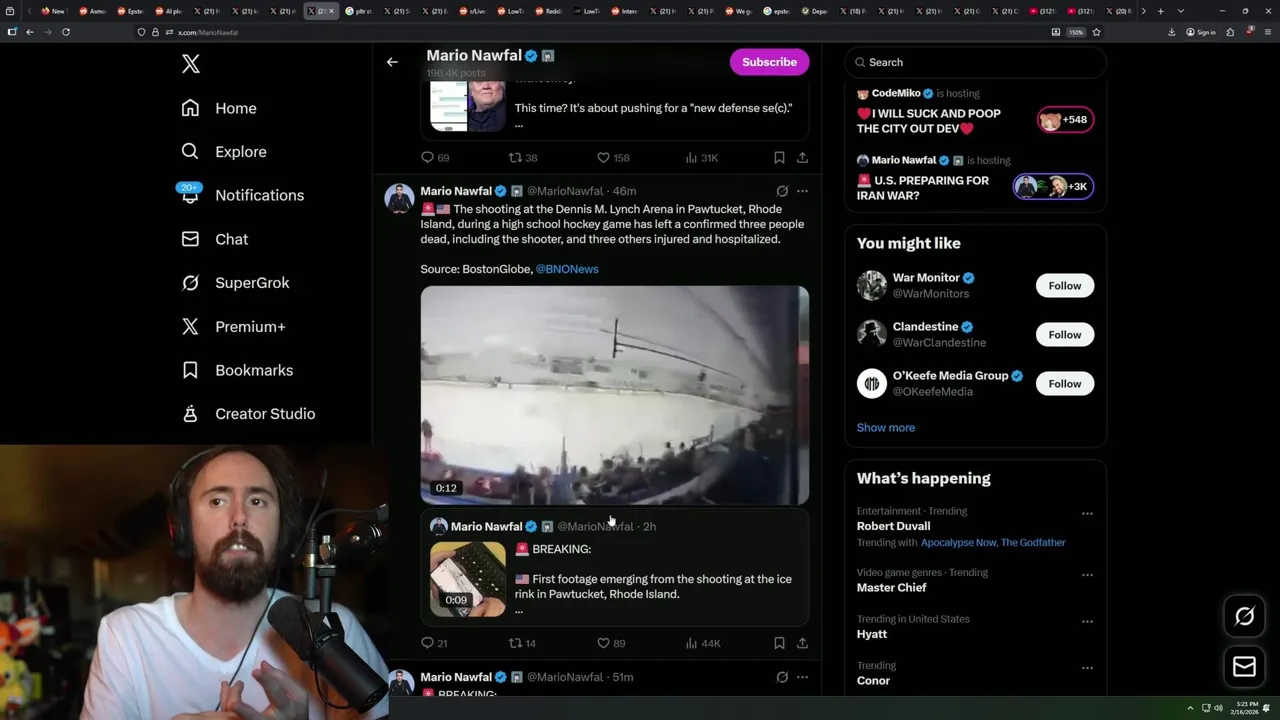Open the Apocalypse Now trending link
Image resolution: width=1280 pixels, height=720 pixels.
pos(958,543)
